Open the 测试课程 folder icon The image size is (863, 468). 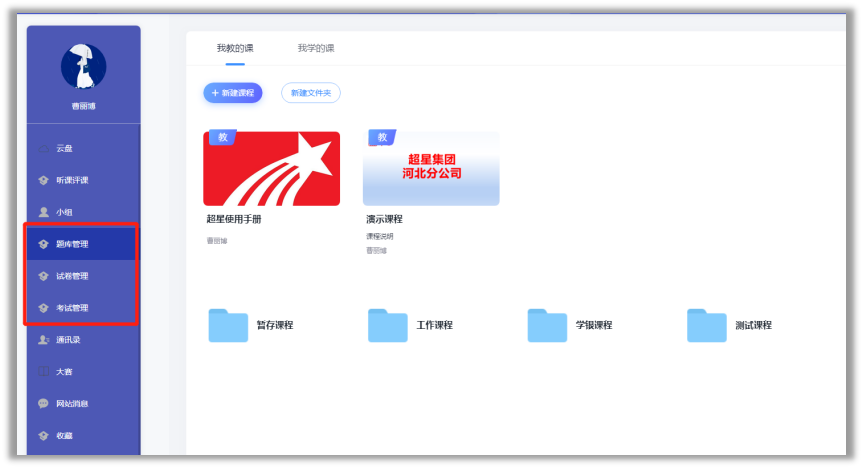707,325
